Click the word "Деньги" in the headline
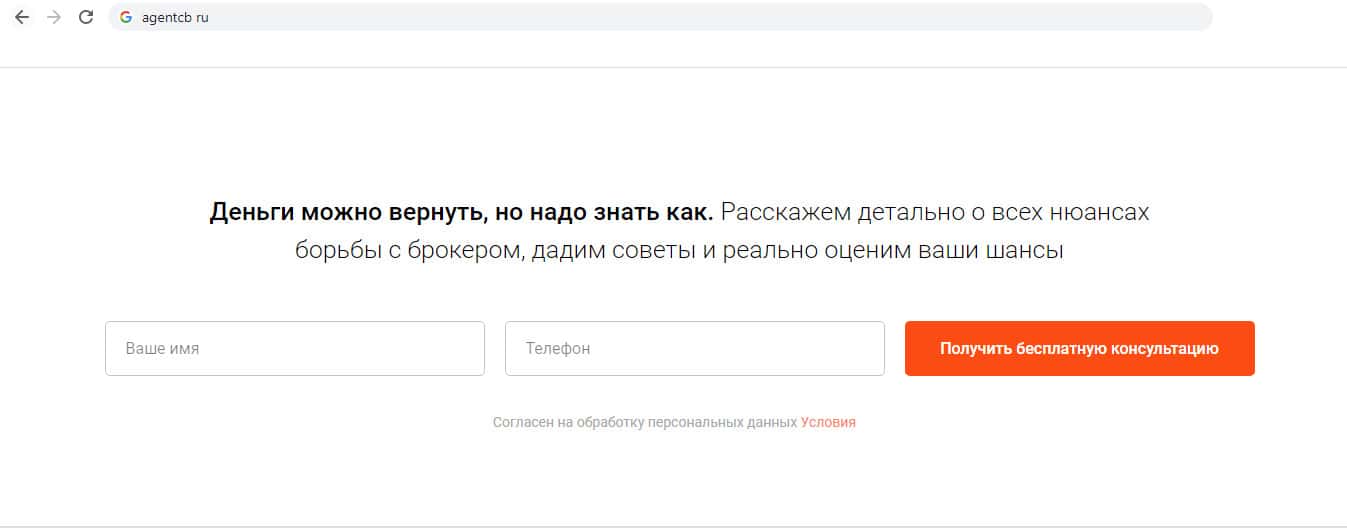 click(251, 212)
